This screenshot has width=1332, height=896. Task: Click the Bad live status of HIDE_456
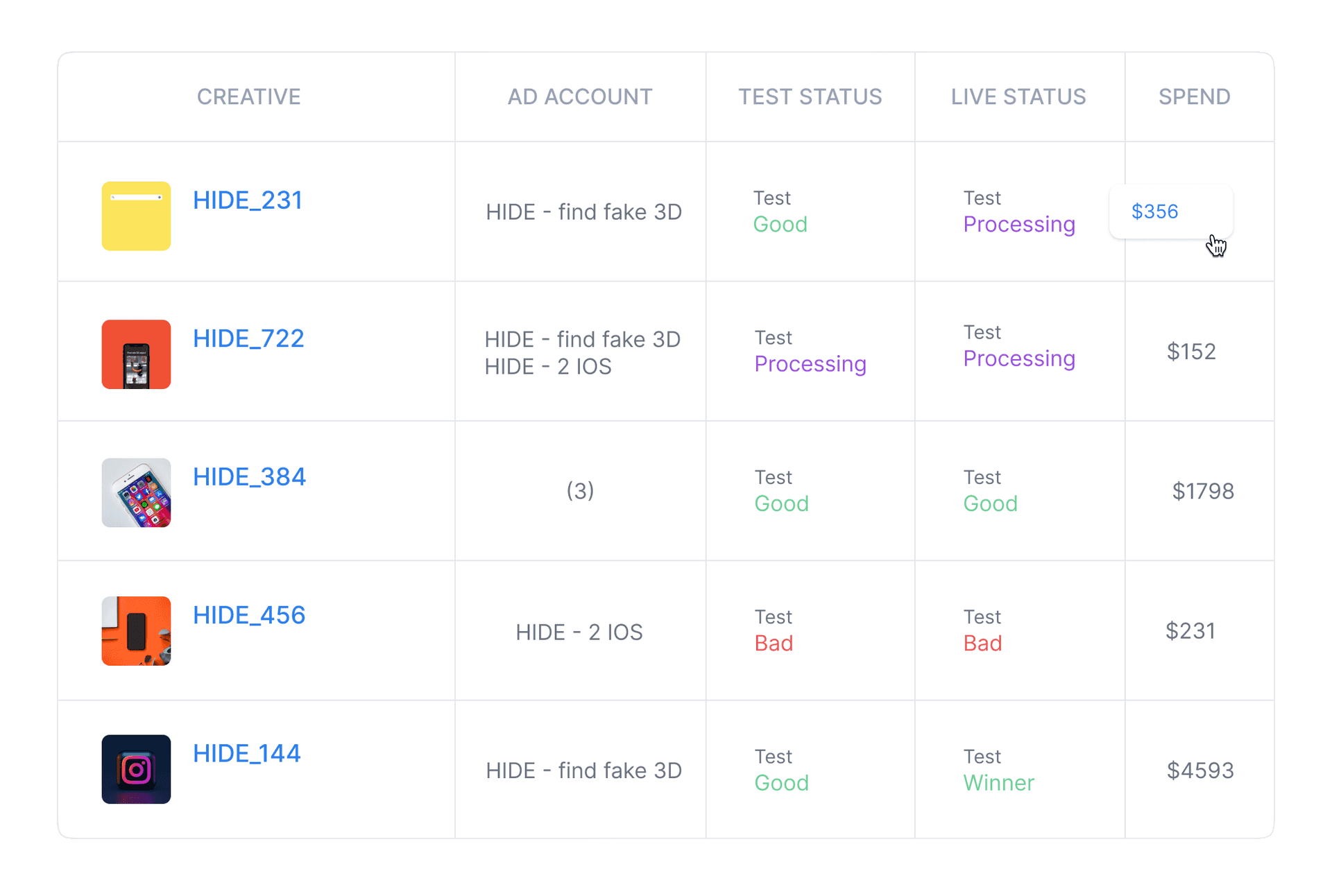pyautogui.click(x=982, y=644)
